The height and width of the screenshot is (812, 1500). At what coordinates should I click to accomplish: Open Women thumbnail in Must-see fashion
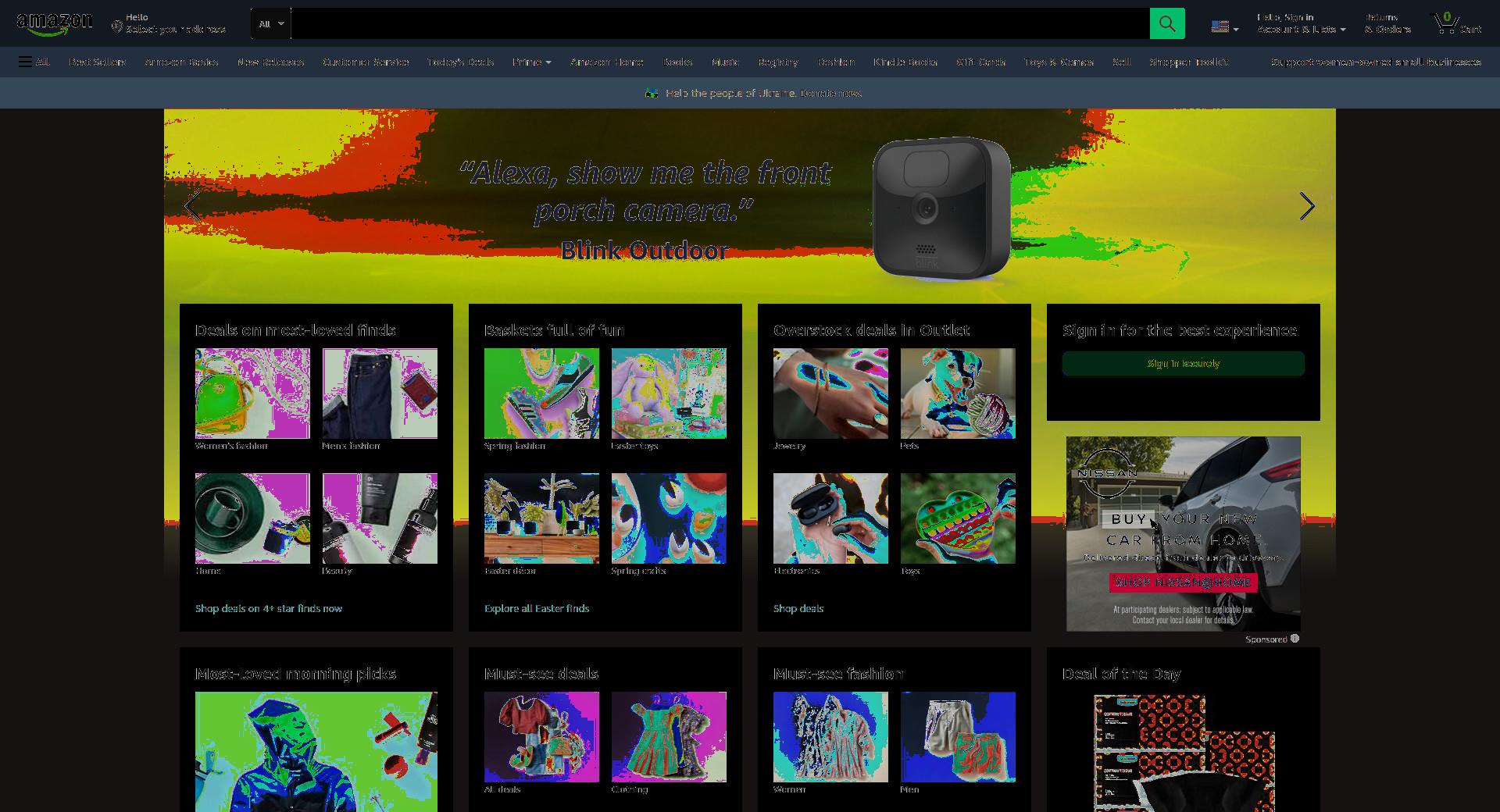830,737
